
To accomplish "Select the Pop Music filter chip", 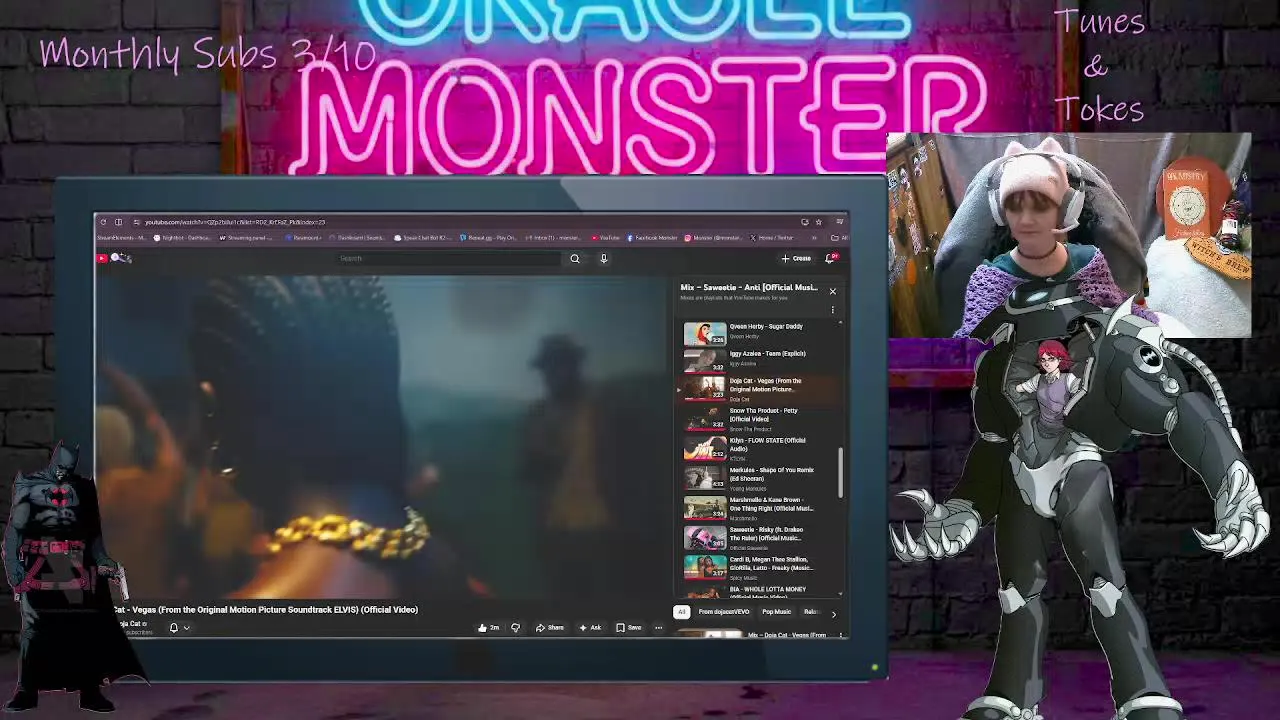I will point(776,612).
